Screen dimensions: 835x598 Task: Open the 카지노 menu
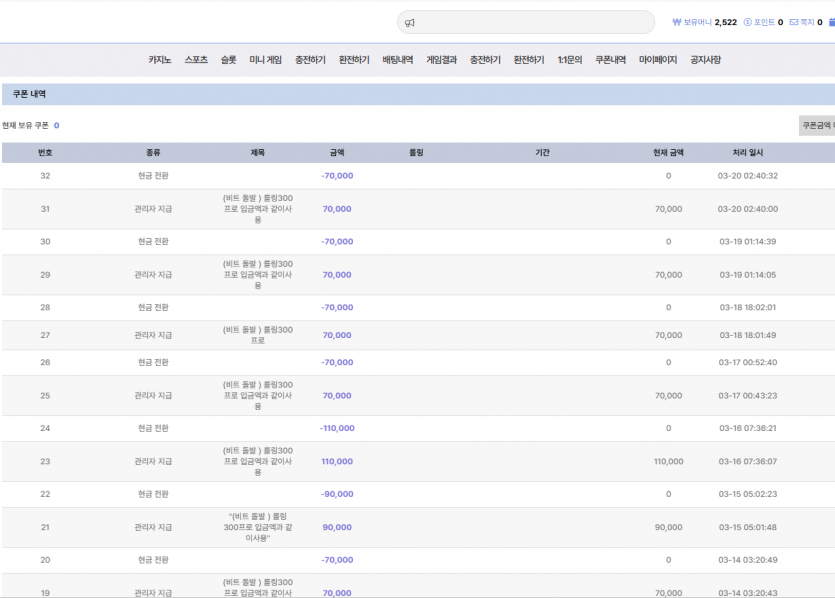(160, 60)
